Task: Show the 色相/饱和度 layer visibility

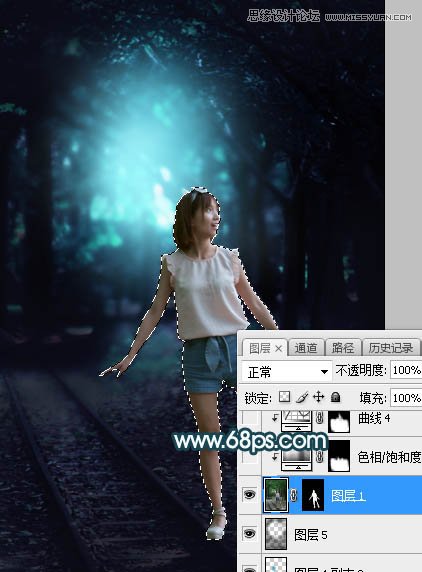Action: click(x=250, y=456)
